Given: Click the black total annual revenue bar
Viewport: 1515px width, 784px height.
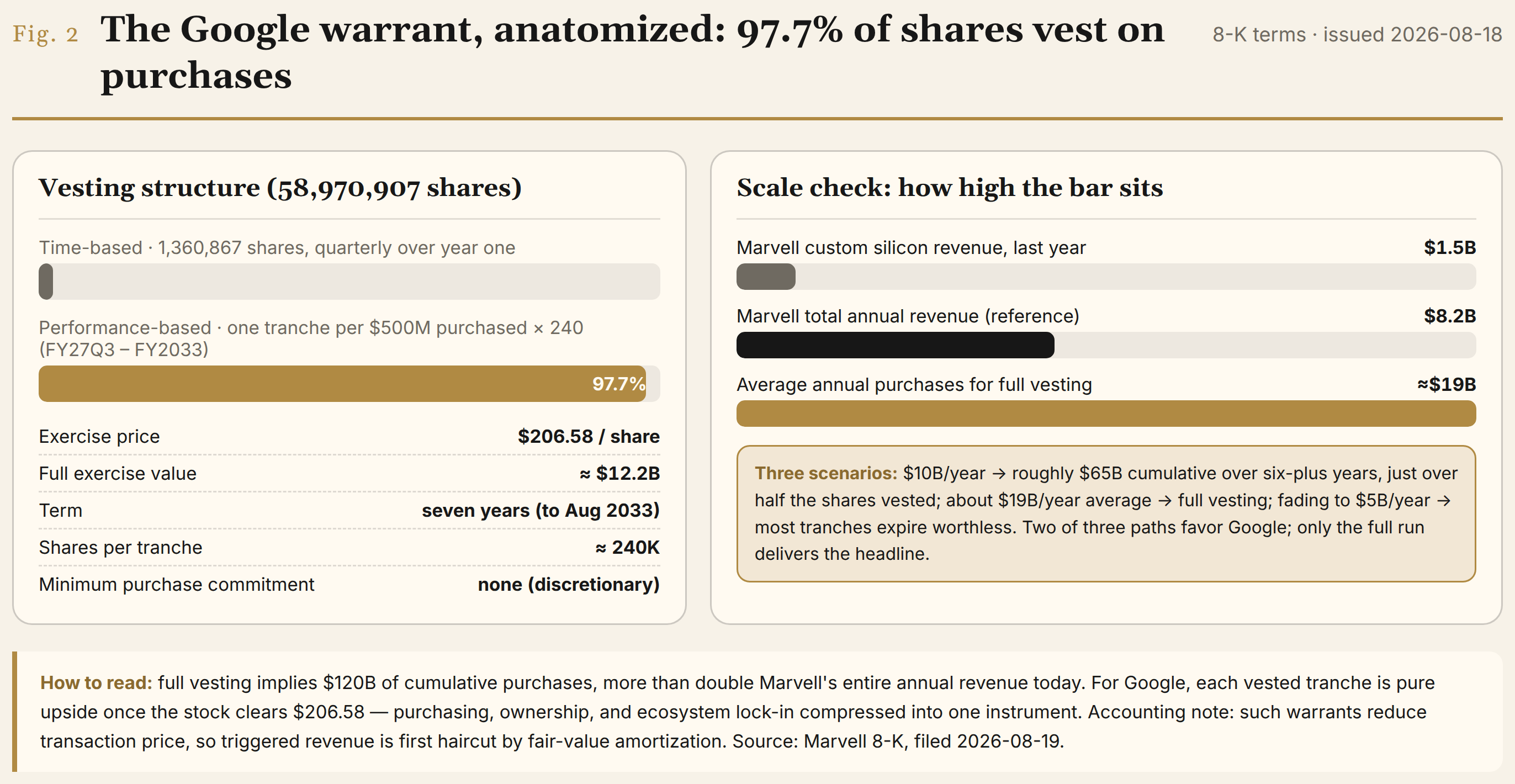Looking at the screenshot, I should coord(895,345).
